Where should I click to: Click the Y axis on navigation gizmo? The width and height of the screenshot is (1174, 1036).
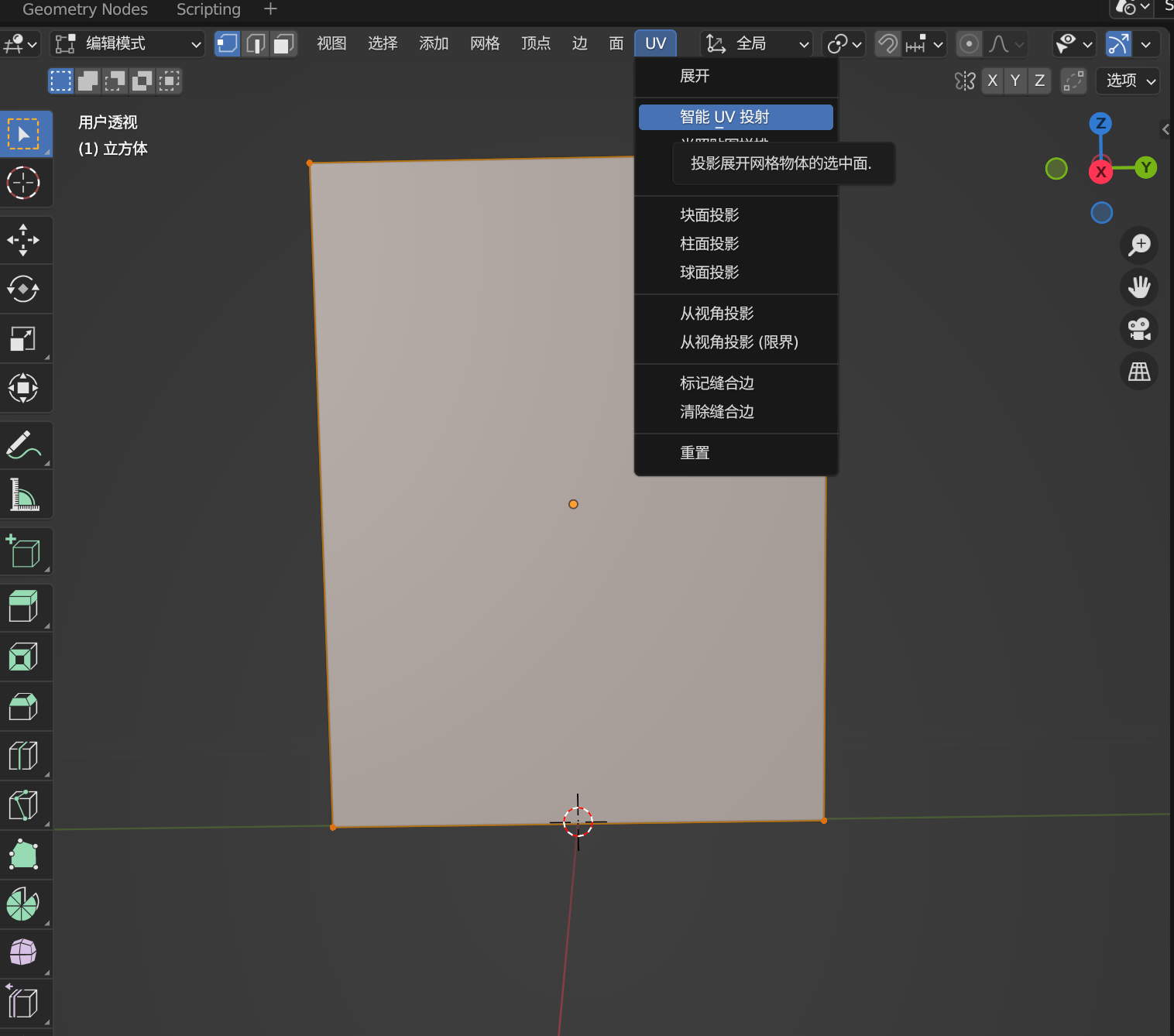[x=1146, y=167]
